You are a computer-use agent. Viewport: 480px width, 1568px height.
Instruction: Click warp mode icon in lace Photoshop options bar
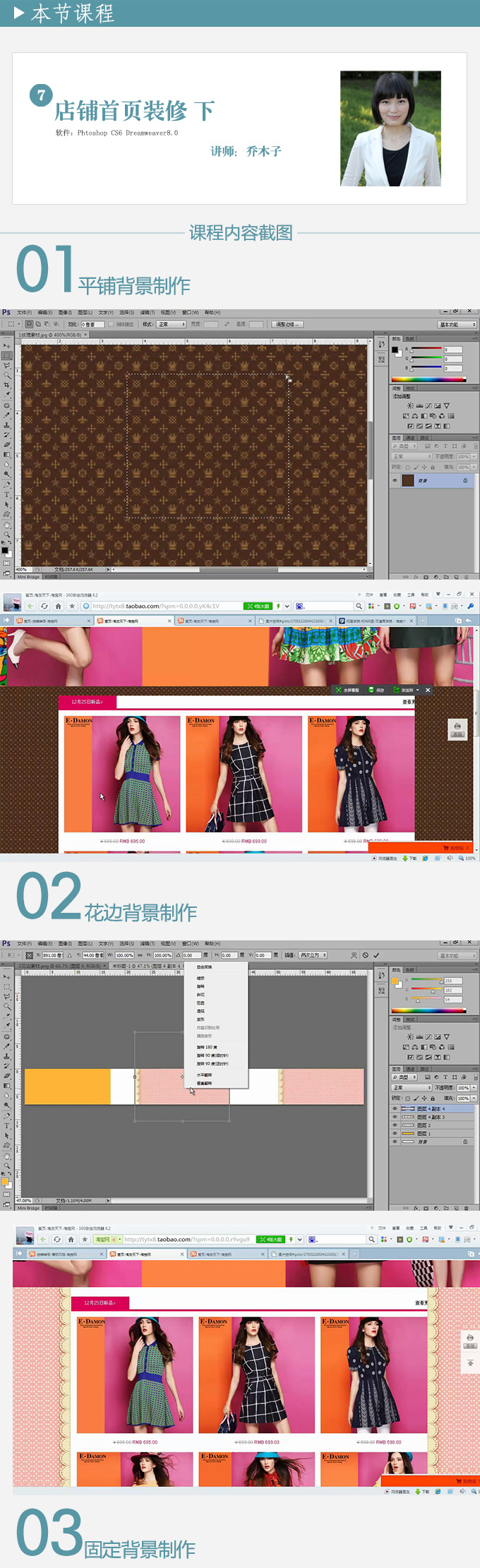pos(354,955)
